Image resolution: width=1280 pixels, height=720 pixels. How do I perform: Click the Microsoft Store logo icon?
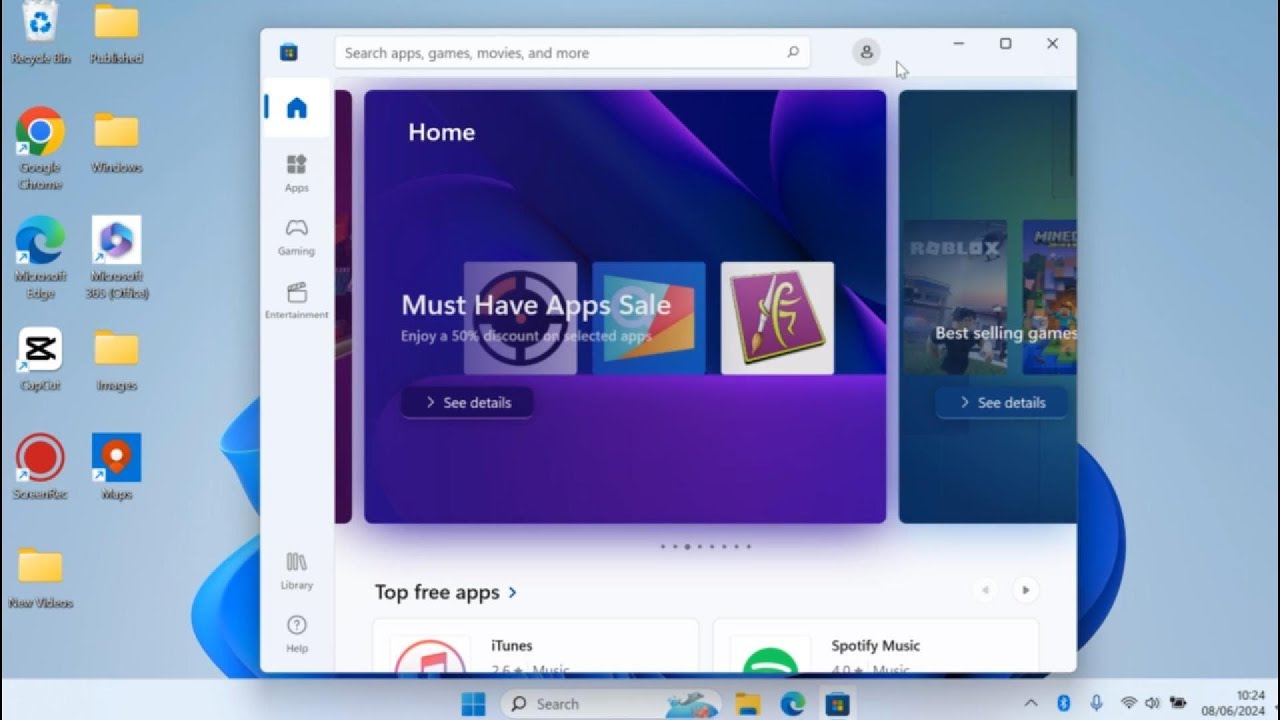[289, 52]
